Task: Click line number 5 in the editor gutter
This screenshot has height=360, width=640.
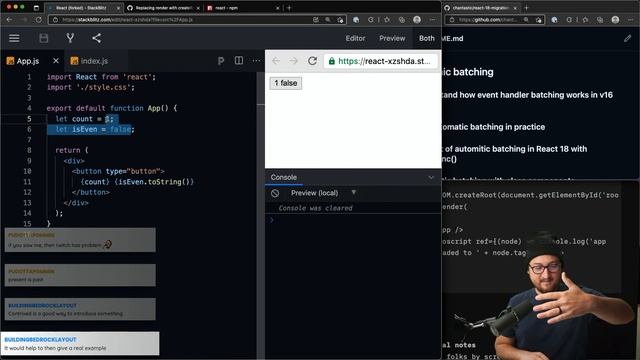Action: (29, 119)
